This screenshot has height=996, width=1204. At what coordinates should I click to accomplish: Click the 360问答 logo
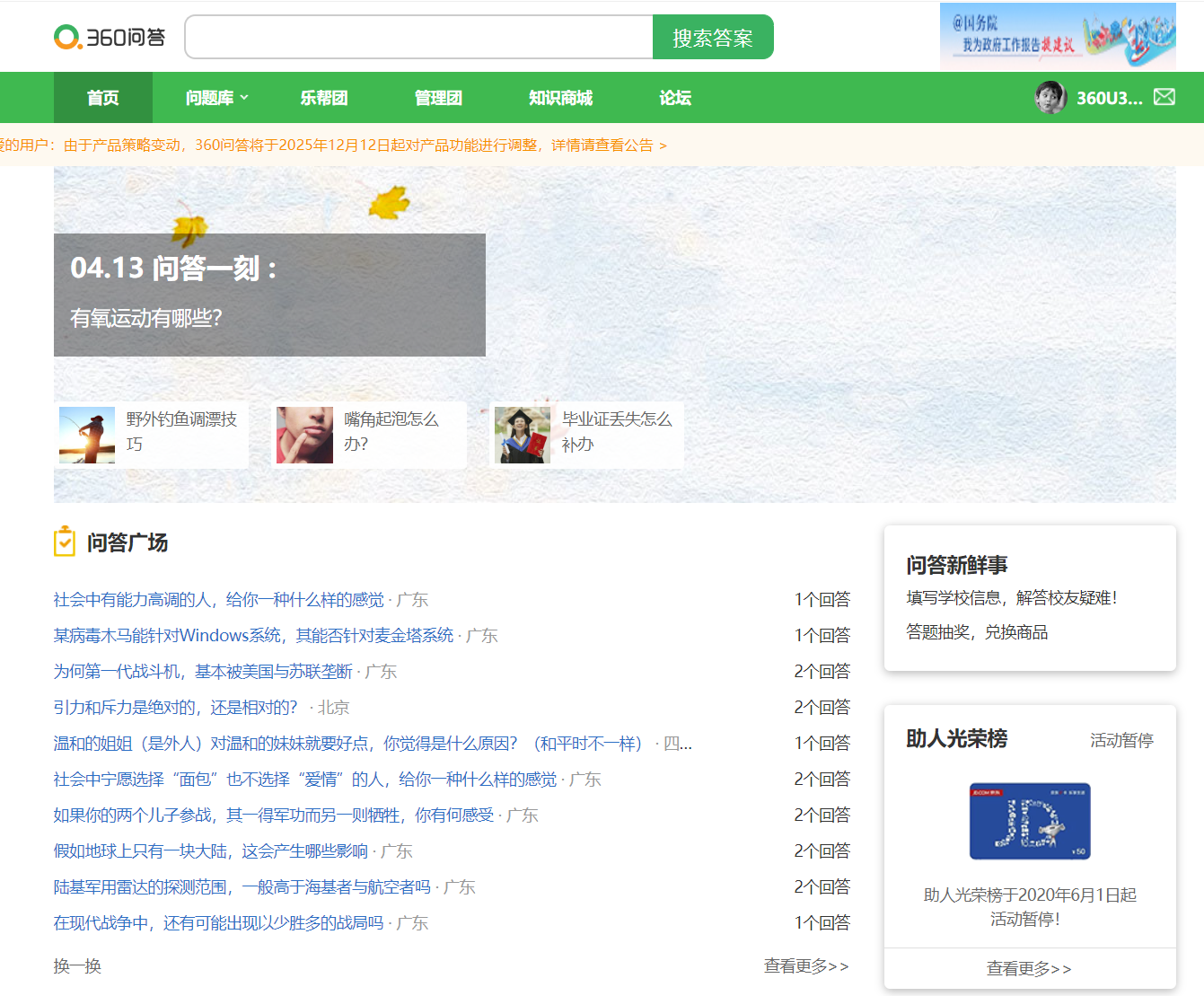pyautogui.click(x=110, y=37)
